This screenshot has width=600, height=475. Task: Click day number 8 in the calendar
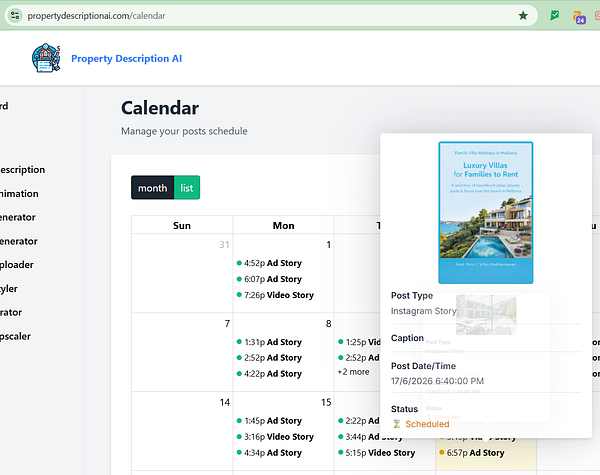pyautogui.click(x=328, y=323)
